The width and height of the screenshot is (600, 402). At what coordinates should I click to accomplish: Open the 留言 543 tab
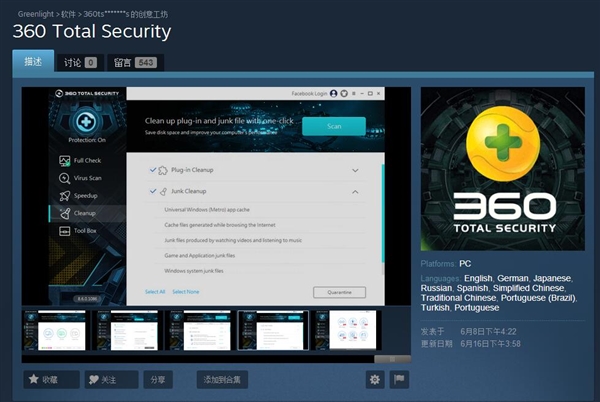click(x=135, y=62)
